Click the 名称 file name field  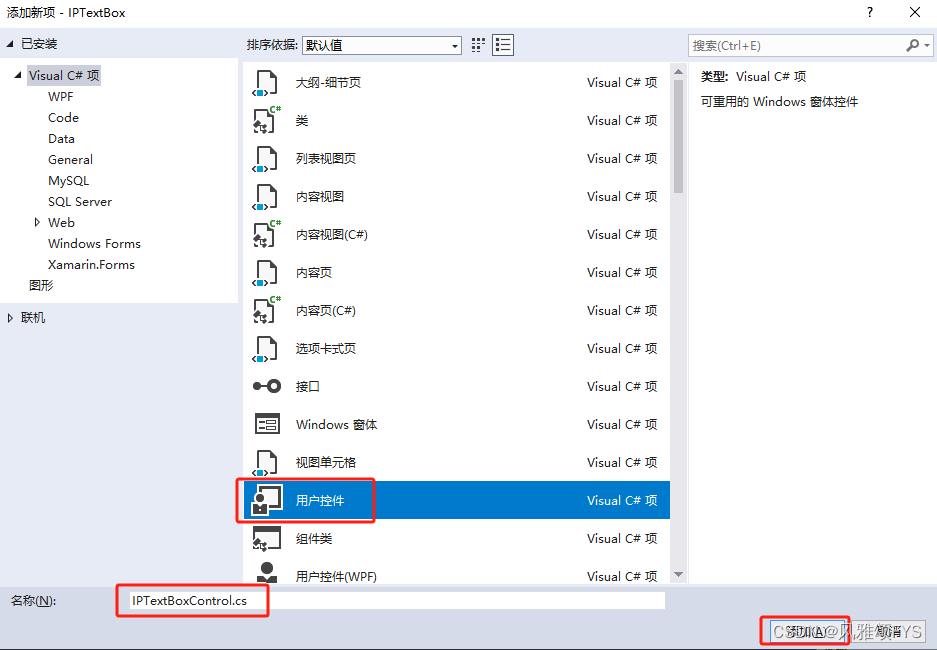point(397,600)
